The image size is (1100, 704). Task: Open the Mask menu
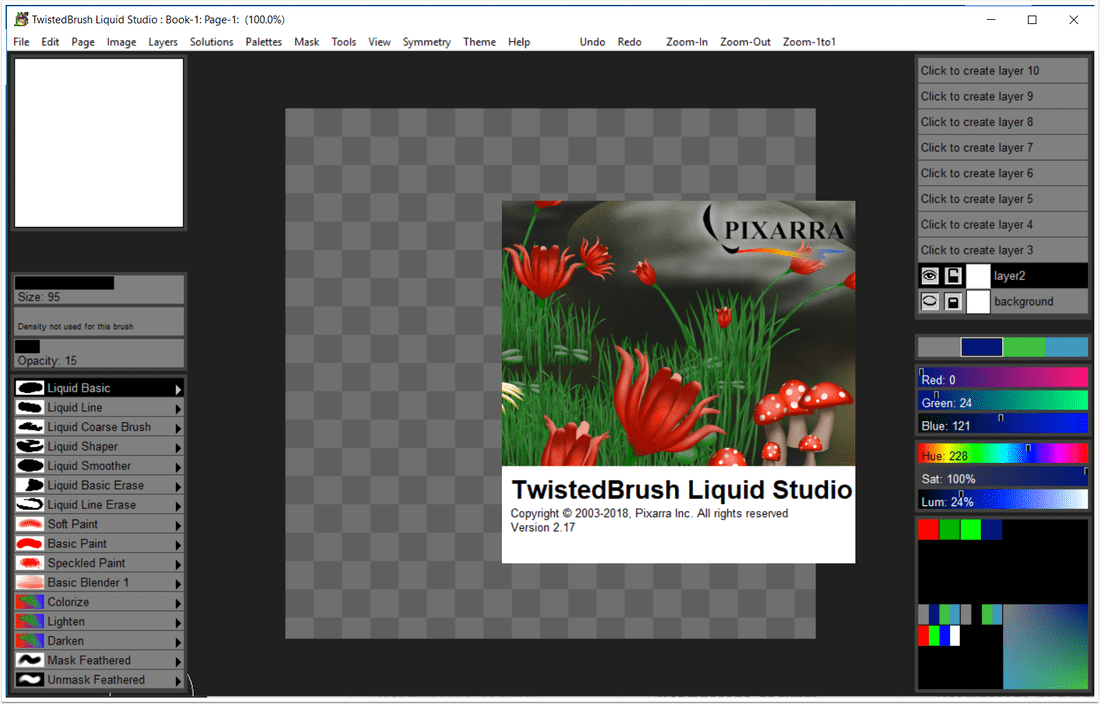coord(307,42)
